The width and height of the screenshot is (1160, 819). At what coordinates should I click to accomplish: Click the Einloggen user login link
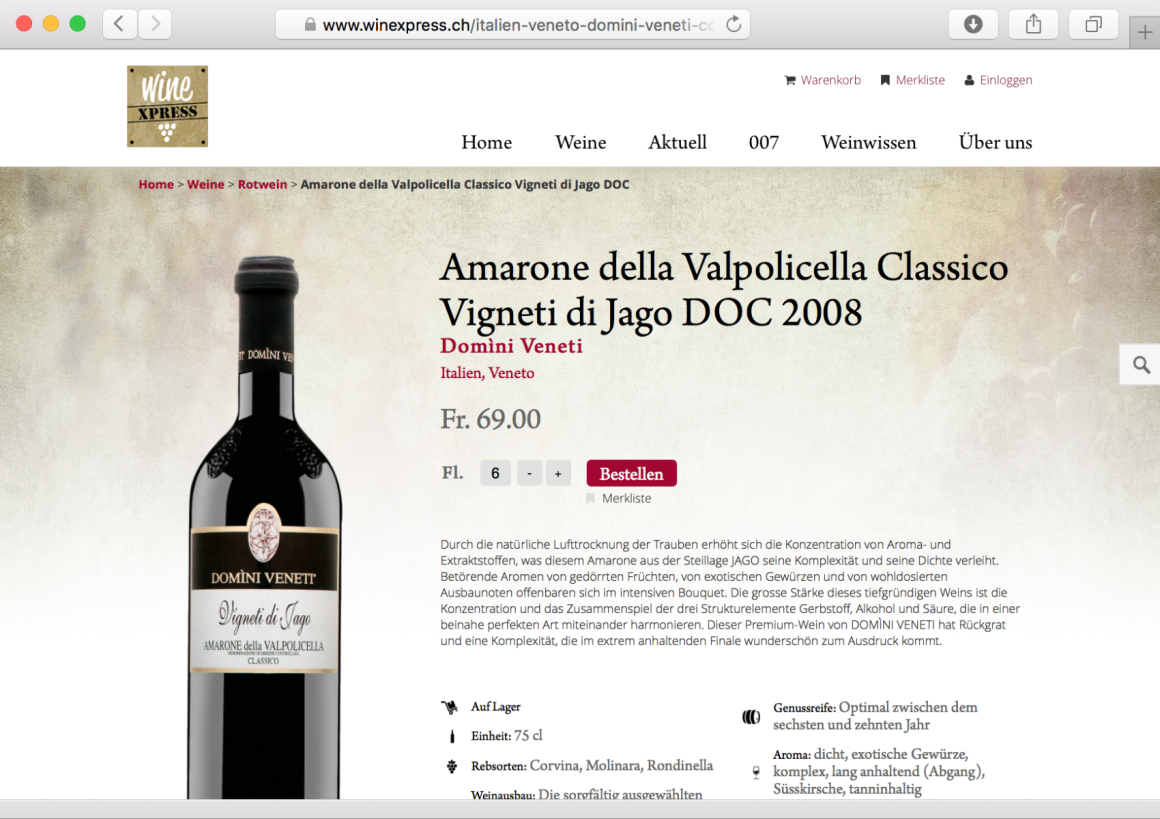click(998, 80)
